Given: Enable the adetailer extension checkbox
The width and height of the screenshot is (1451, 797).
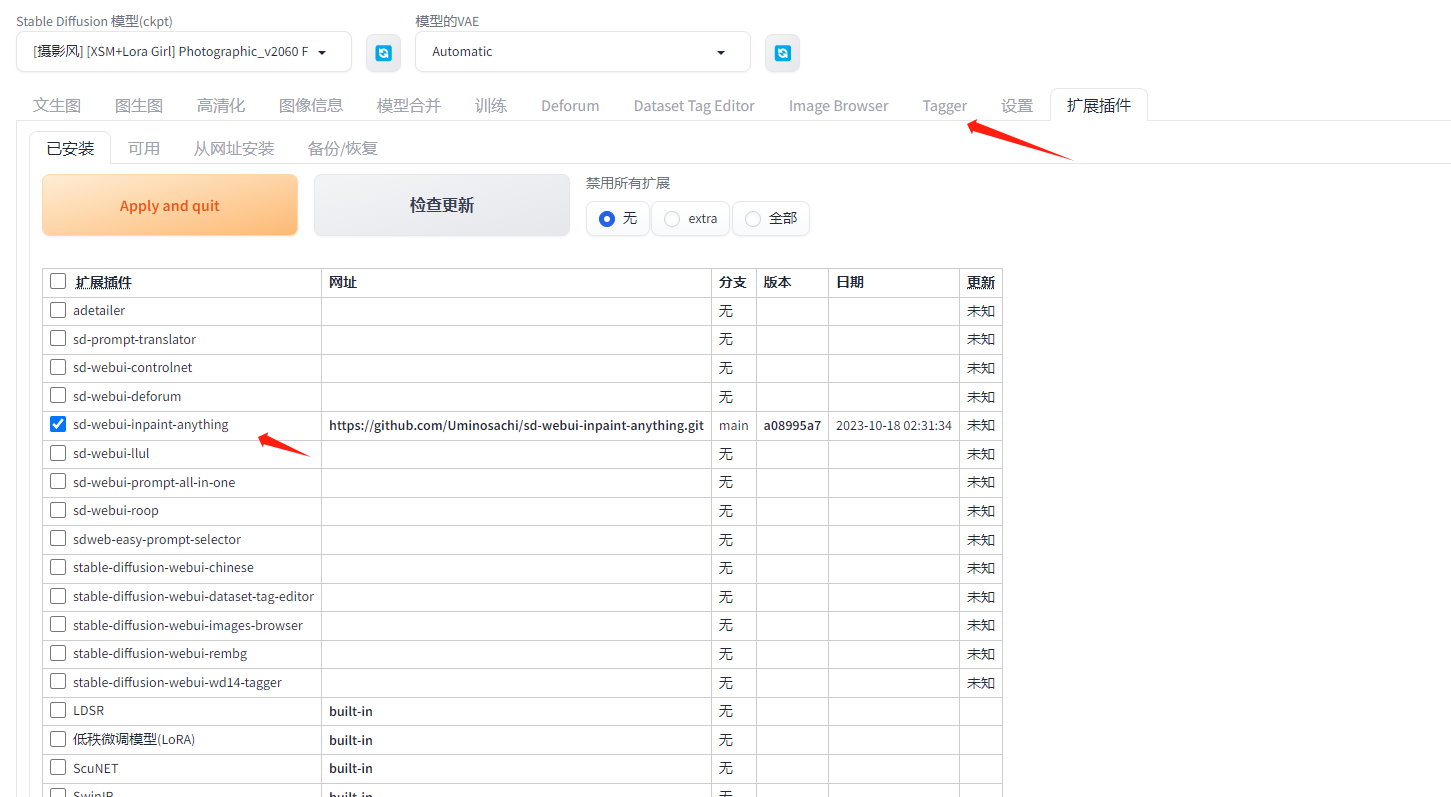Looking at the screenshot, I should [x=58, y=310].
